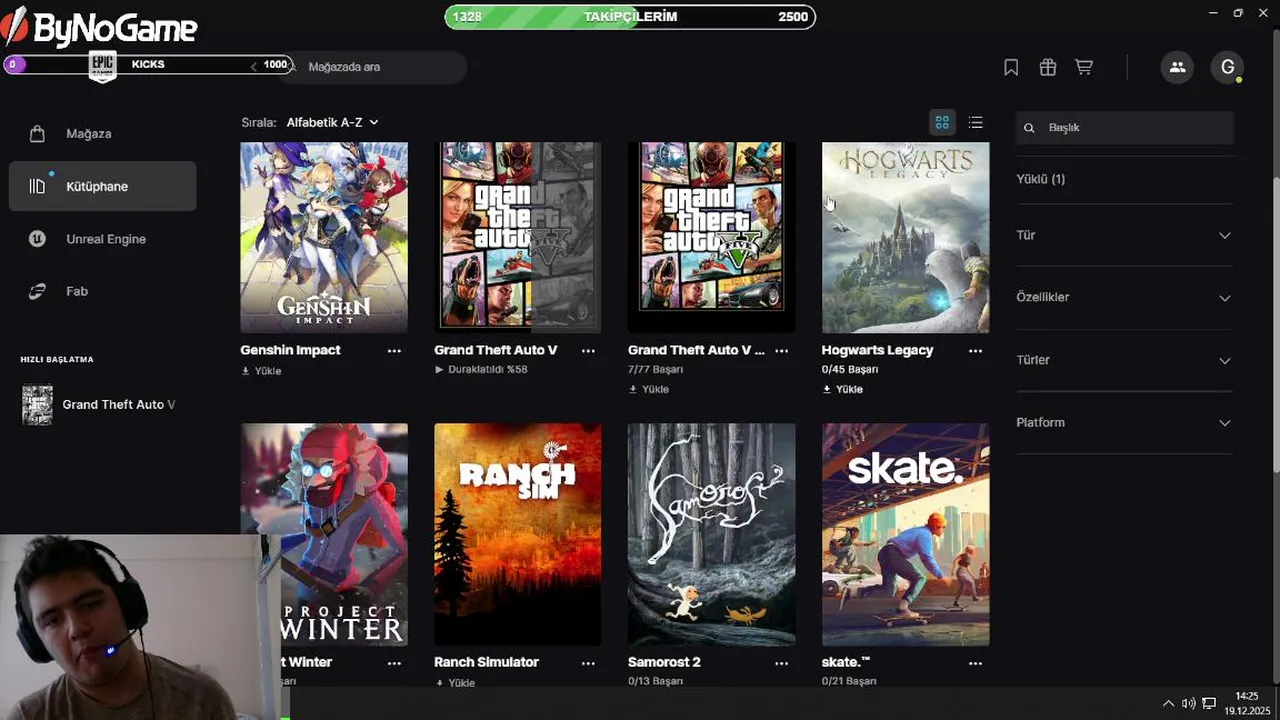Click Yükle under GTA V 7/77 Başarı
The height and width of the screenshot is (720, 1280).
(x=648, y=389)
